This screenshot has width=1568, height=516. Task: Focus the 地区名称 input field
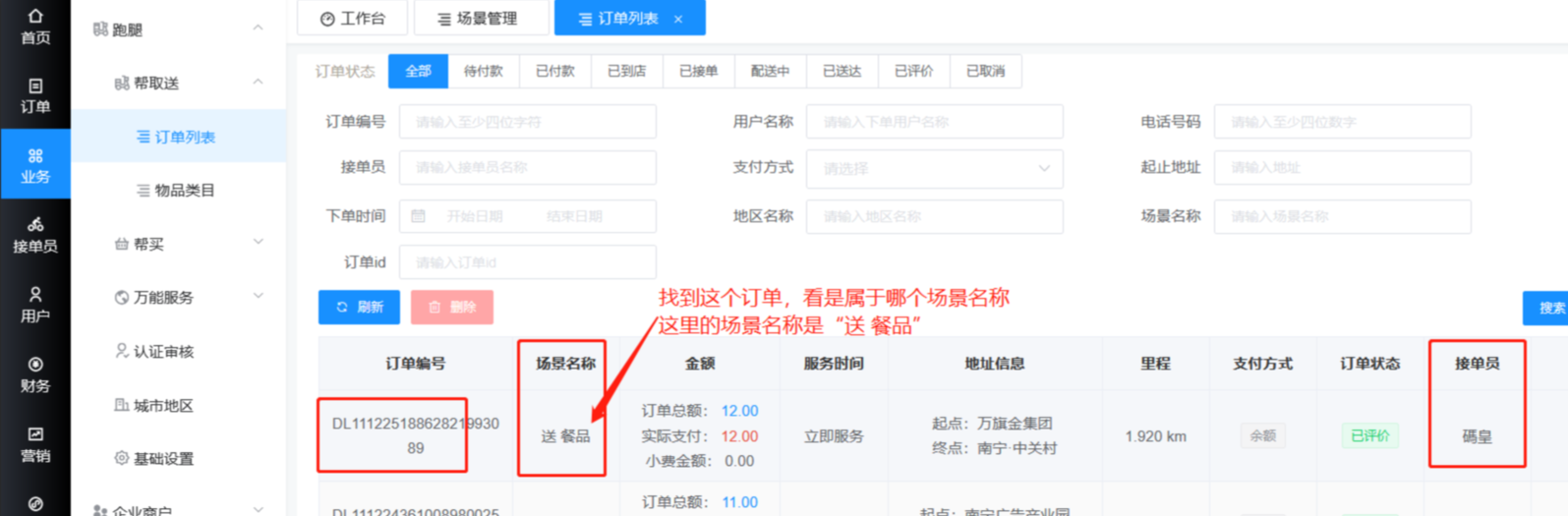pos(934,216)
